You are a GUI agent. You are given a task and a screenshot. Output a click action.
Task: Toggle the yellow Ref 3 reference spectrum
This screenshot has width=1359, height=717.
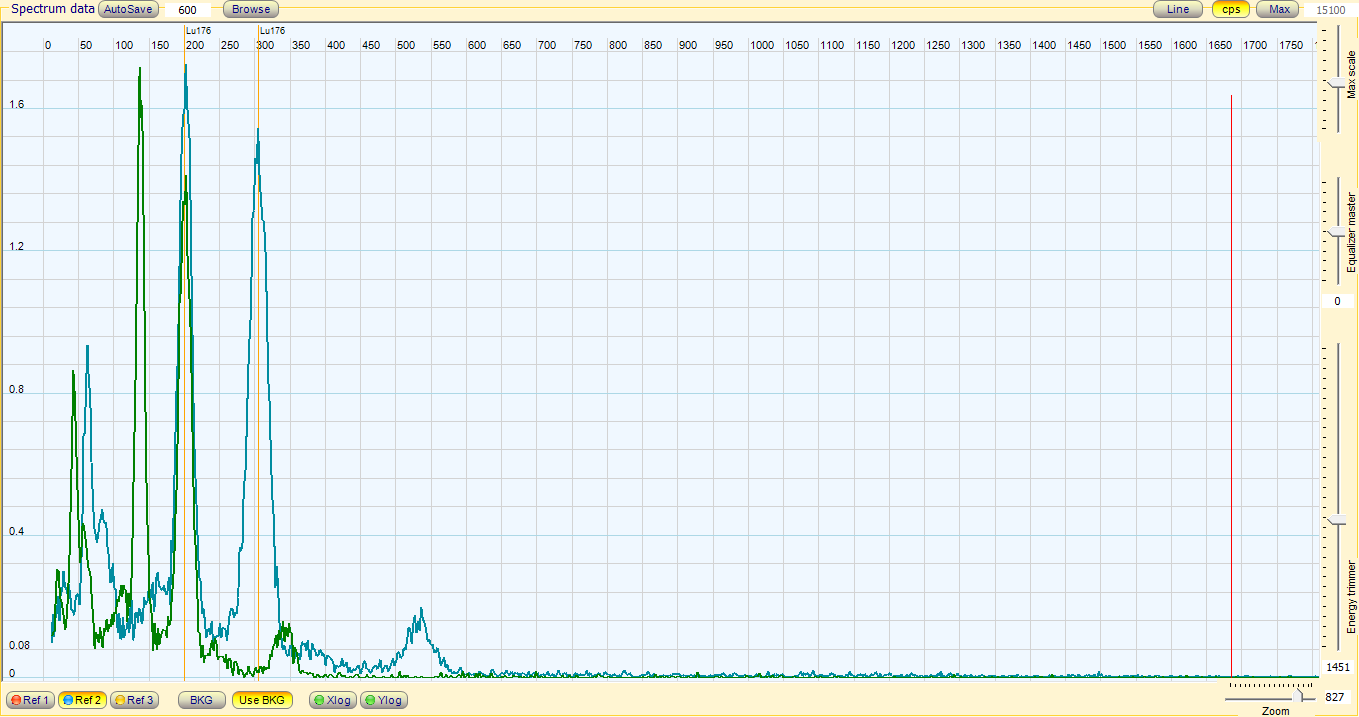(x=134, y=700)
